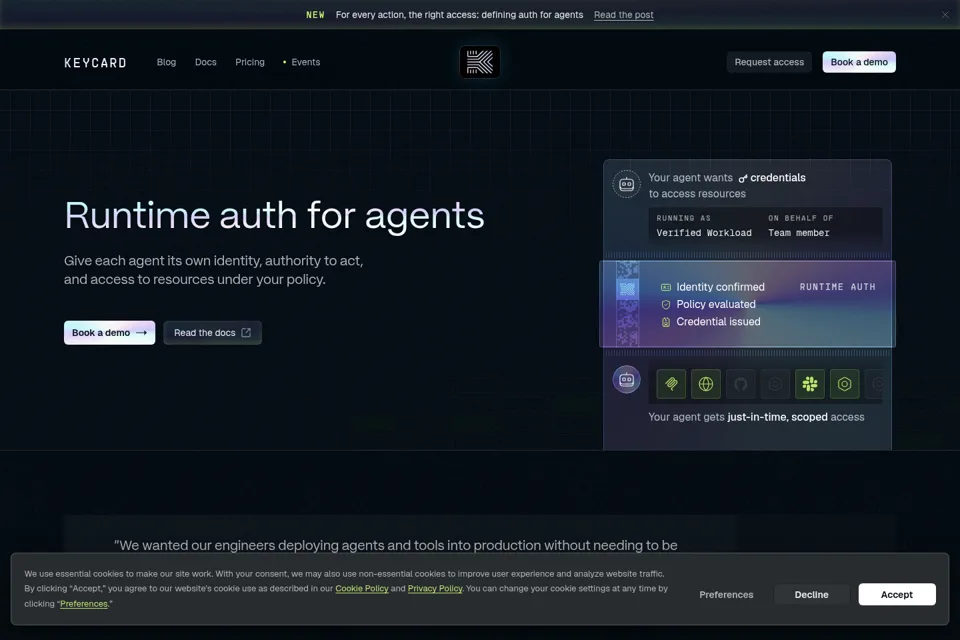Image resolution: width=960 pixels, height=640 pixels.
Task: Click the Keycard K logo icon
Action: coord(479,62)
